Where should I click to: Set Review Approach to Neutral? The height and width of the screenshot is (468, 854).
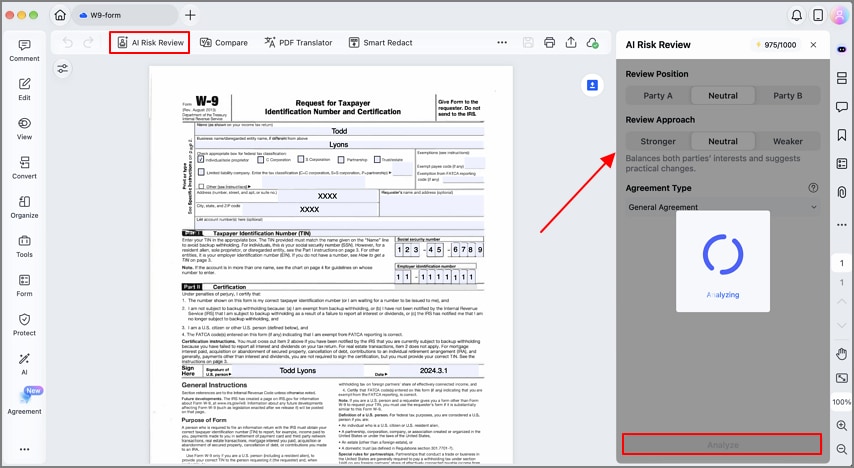723,141
